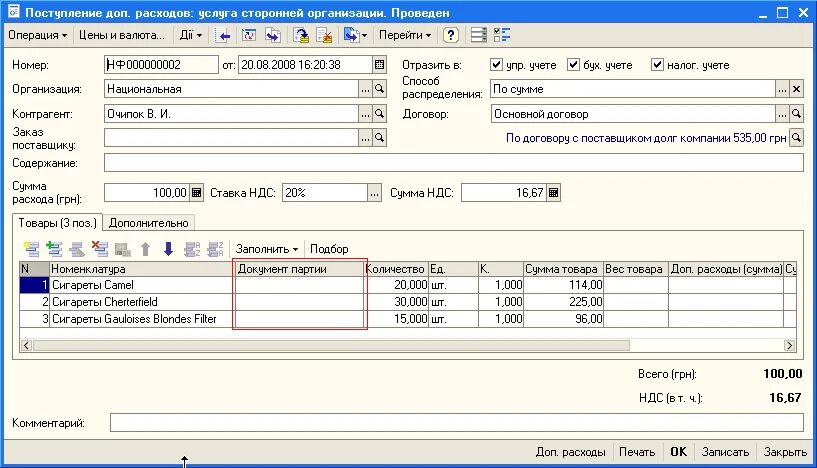Toggle the бух. учете checkbox
Image resolution: width=817 pixels, height=468 pixels.
pyautogui.click(x=574, y=65)
